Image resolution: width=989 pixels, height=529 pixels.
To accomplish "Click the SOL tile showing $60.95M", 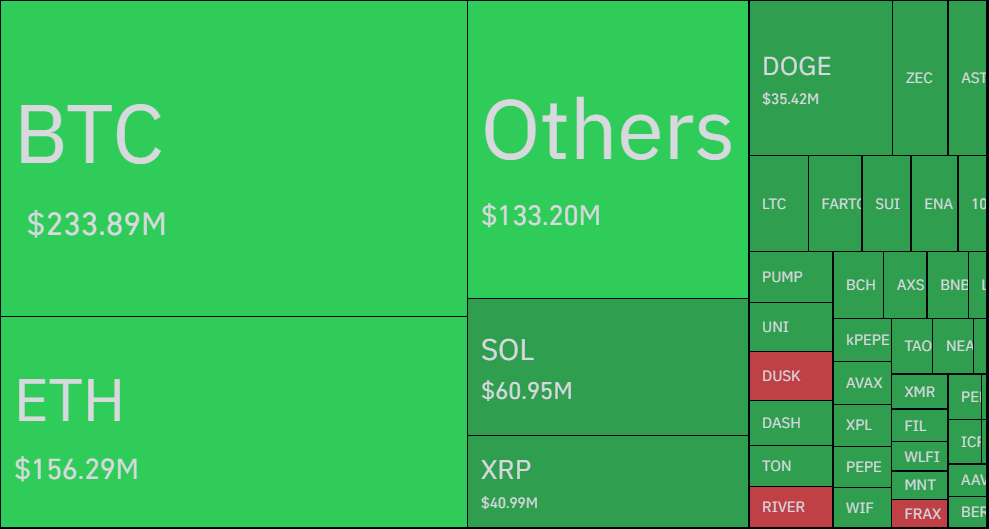I will coord(607,367).
